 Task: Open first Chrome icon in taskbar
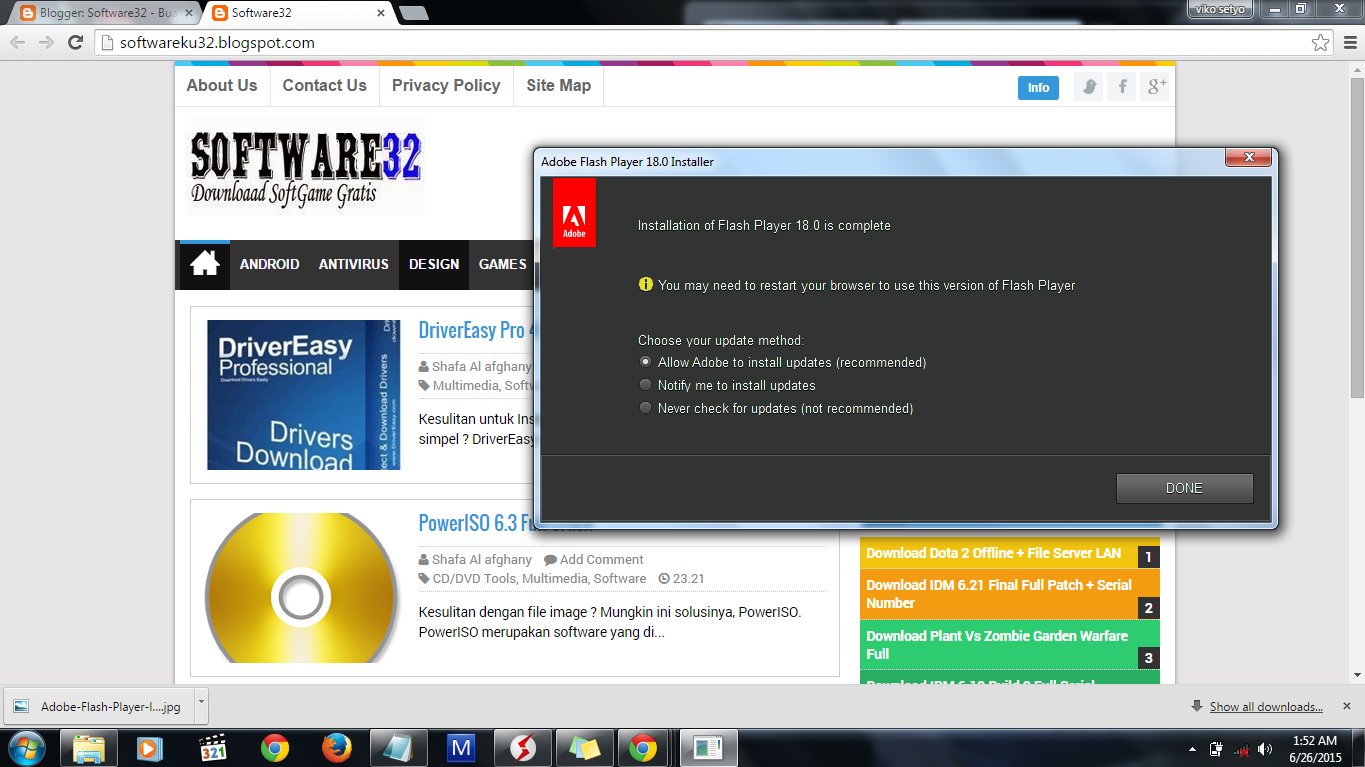275,748
